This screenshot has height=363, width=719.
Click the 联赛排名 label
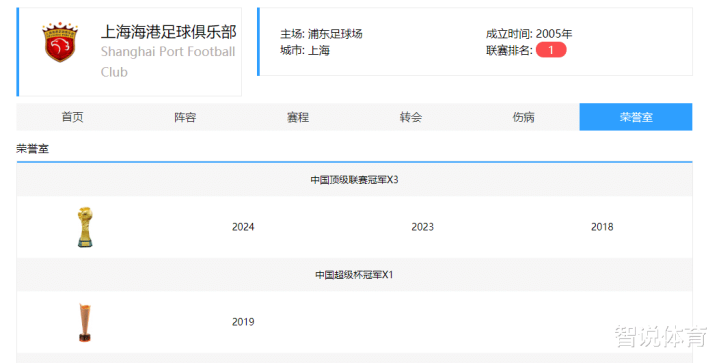point(509,50)
